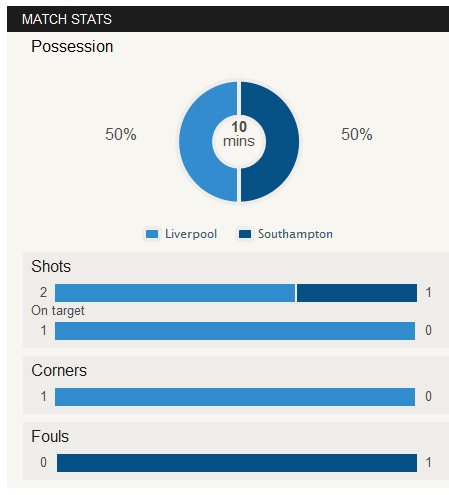Select the Liverpool legend label
Image resolution: width=449 pixels, height=495 pixels.
tap(191, 234)
